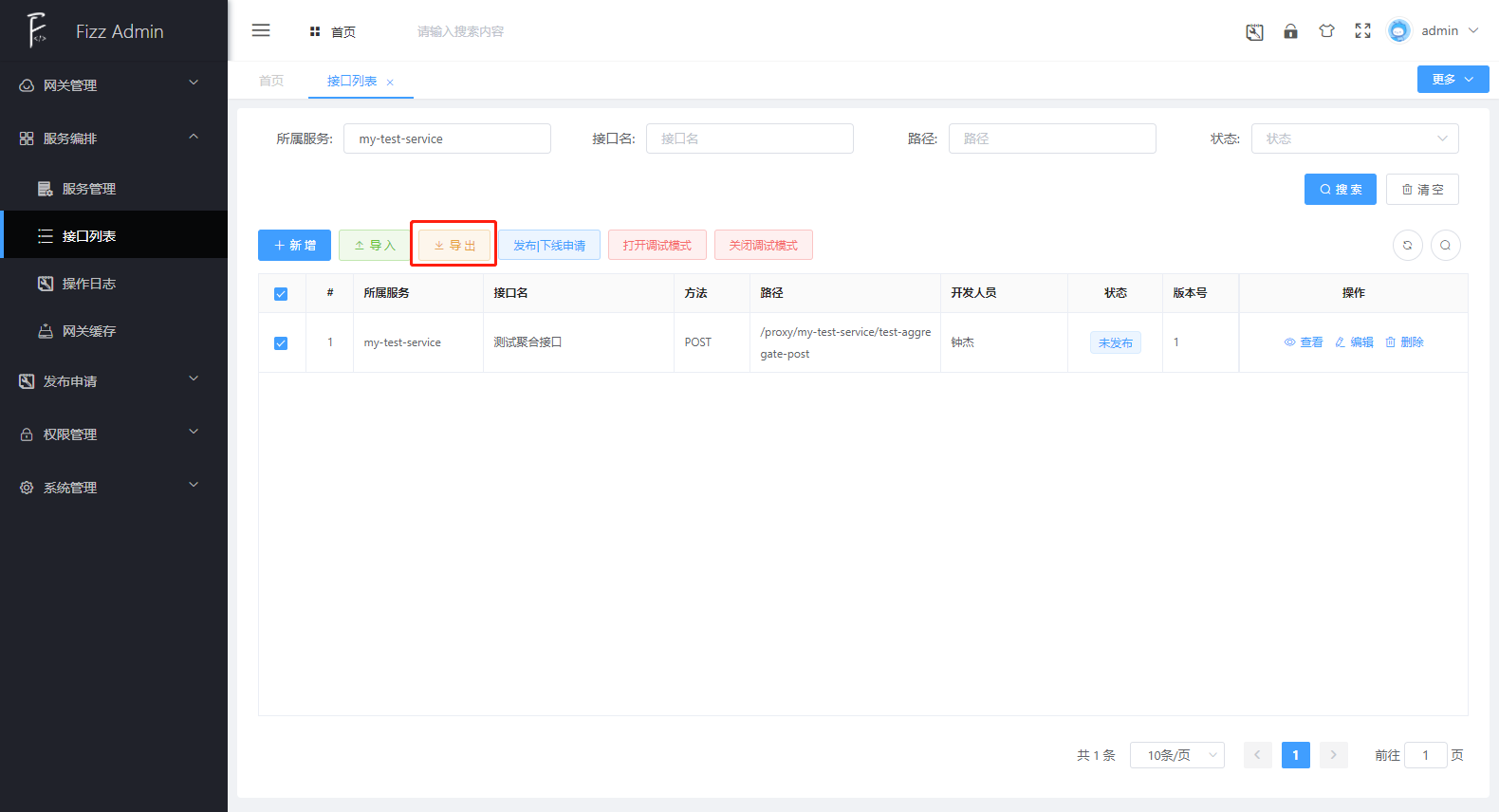Click the admin user avatar

pyautogui.click(x=1398, y=31)
